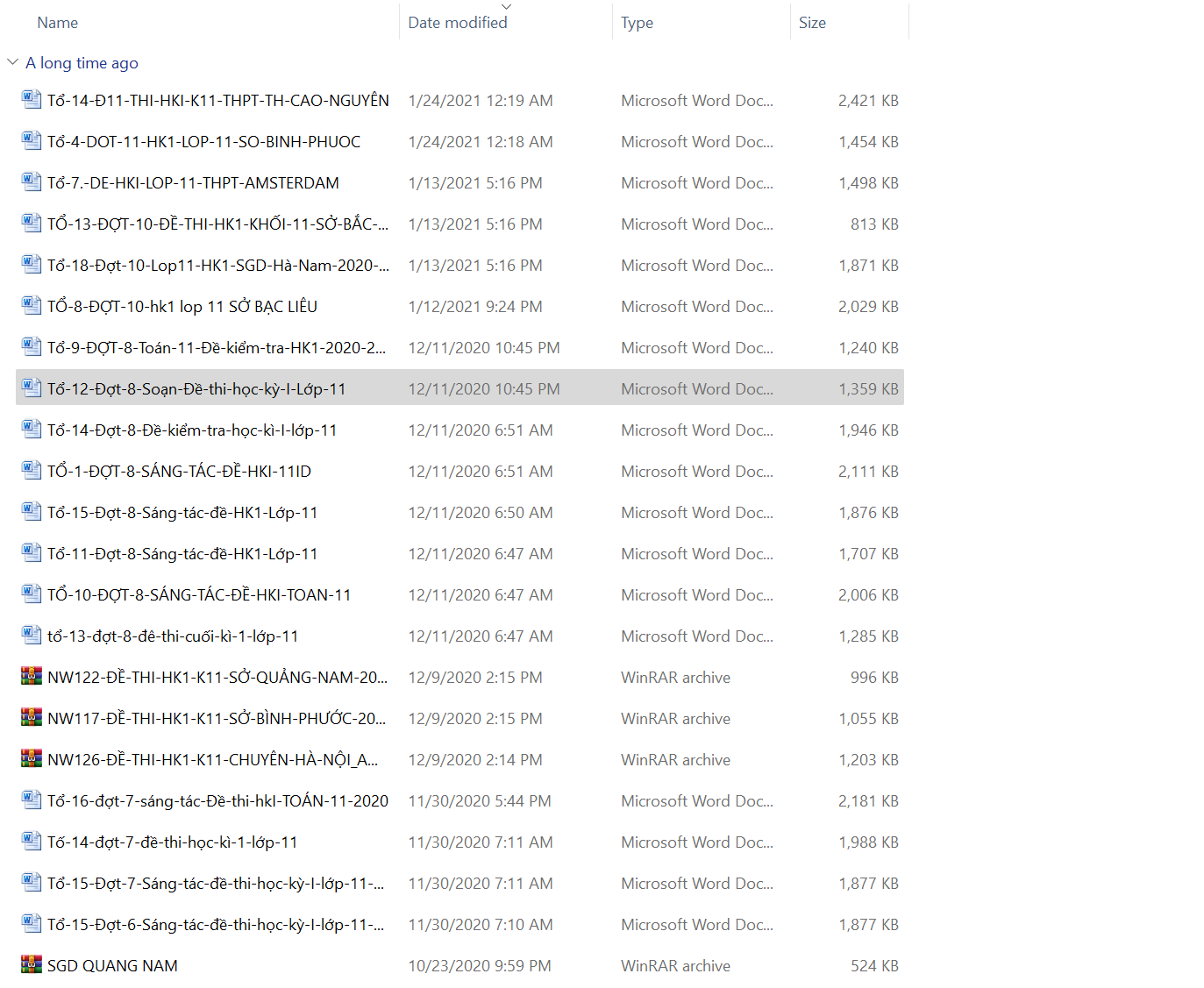Screen dimensions: 1204x988
Task: Select the WinRAR icon for NW122-ĐỀ-THI-HK1-K11-SỞ-QUẢNG-NAM
Action: pyautogui.click(x=32, y=677)
